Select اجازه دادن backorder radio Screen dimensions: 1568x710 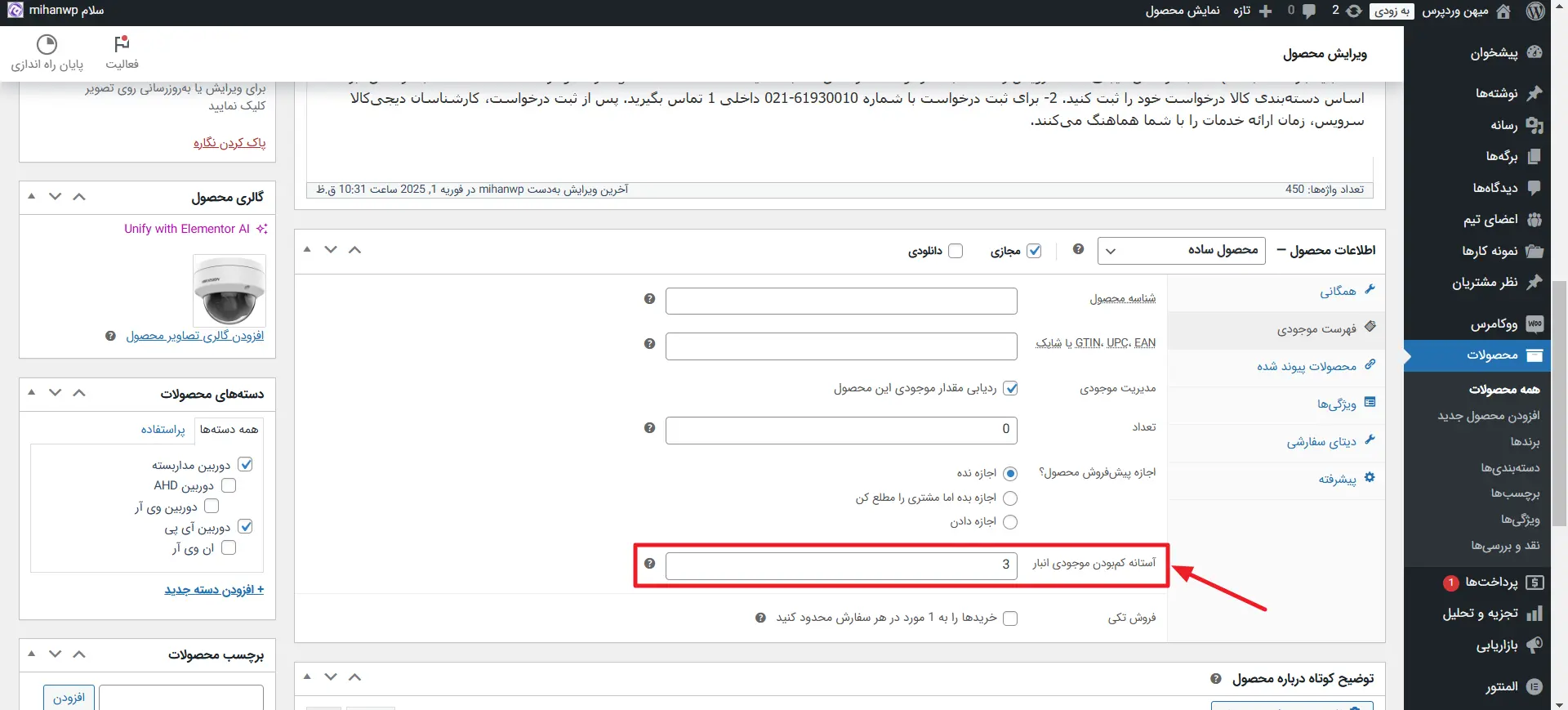1010,522
